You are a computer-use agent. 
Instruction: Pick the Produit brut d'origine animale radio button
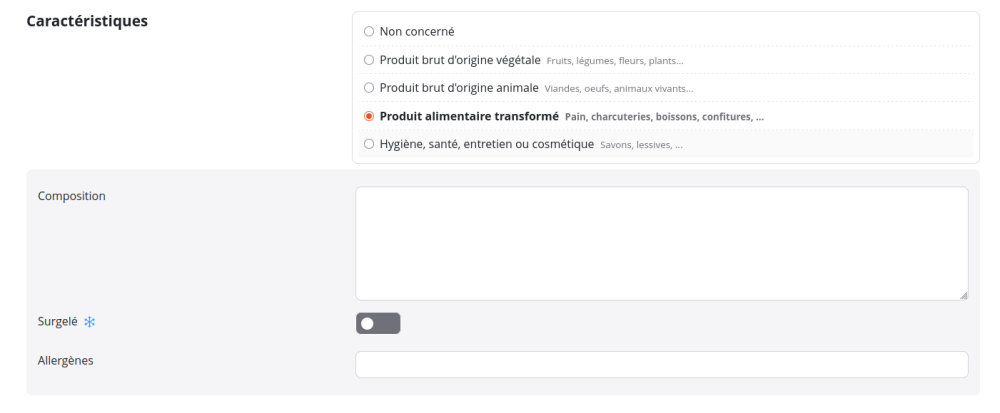point(369,88)
